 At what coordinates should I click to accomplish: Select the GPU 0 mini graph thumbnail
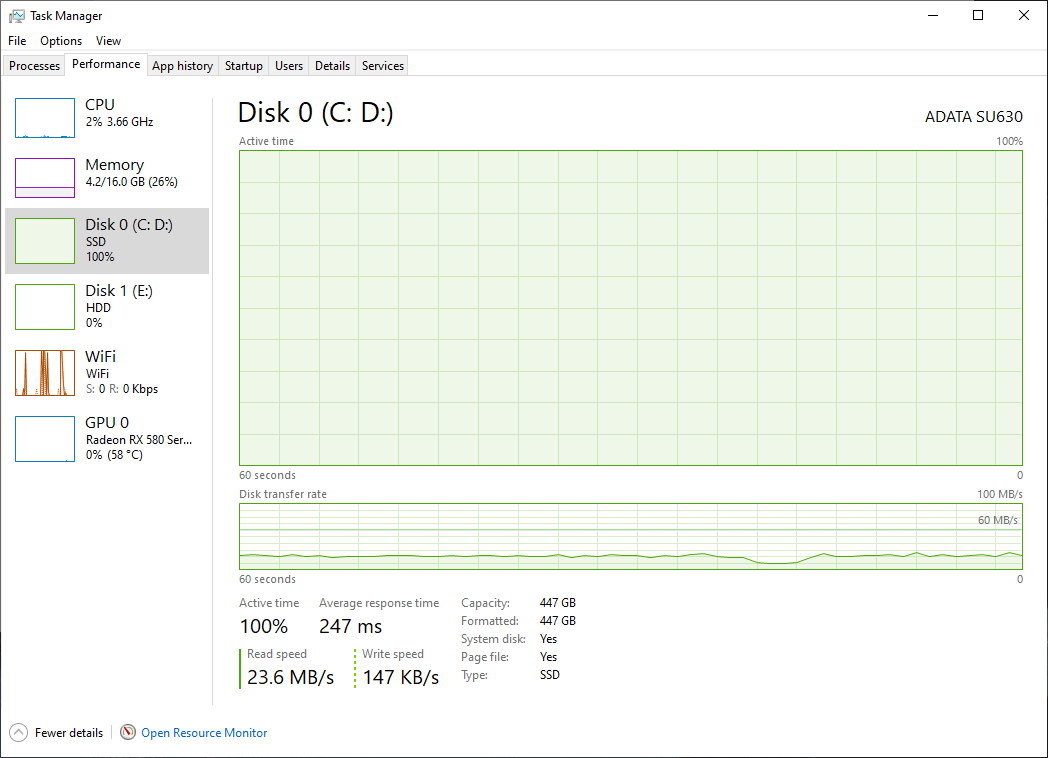45,439
